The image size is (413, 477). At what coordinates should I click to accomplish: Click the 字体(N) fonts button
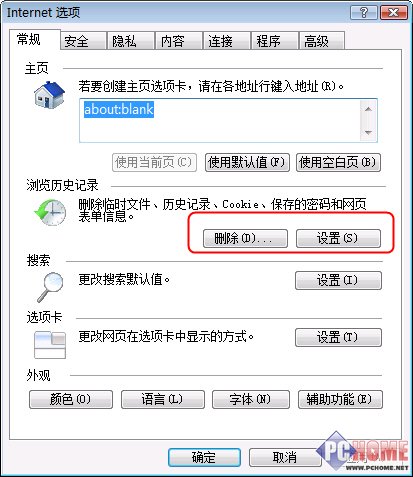pos(251,399)
